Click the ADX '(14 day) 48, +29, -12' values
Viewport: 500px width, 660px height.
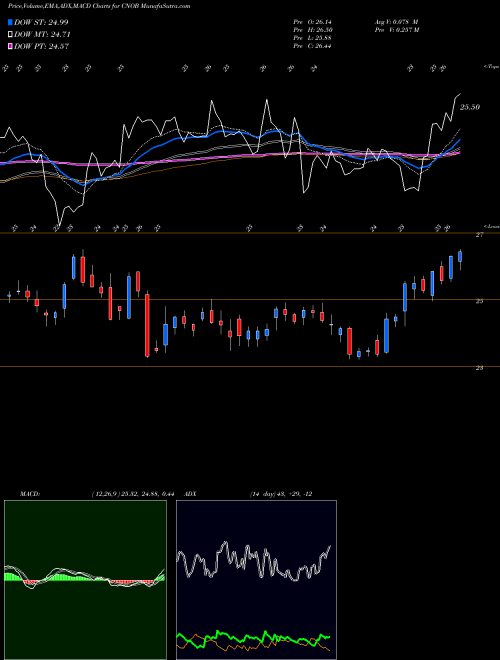coord(281,494)
